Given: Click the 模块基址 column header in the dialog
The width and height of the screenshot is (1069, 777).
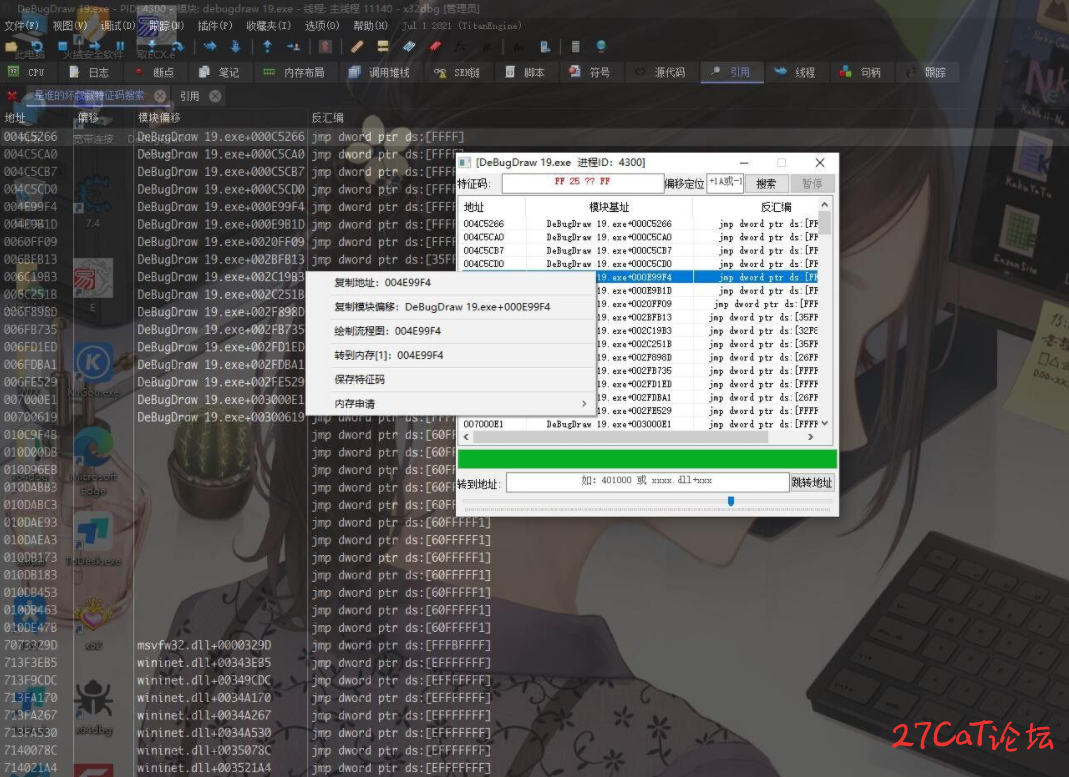Looking at the screenshot, I should click(x=609, y=207).
